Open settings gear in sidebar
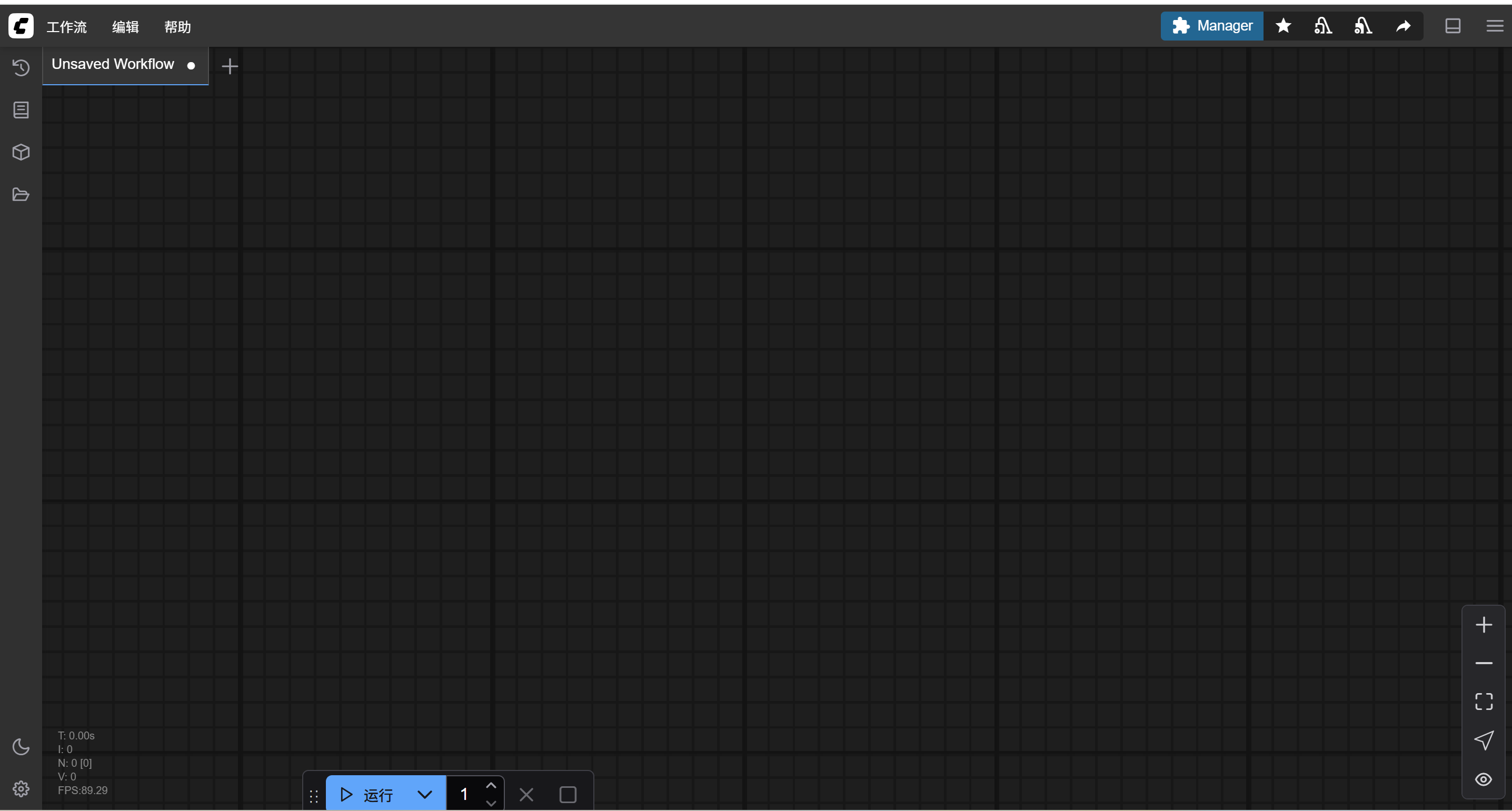Image resolution: width=1512 pixels, height=811 pixels. pyautogui.click(x=21, y=788)
